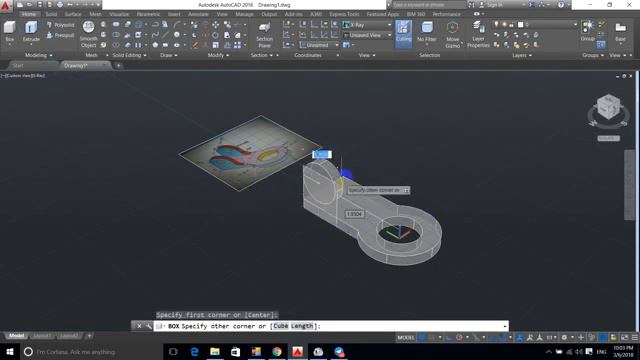
Task: Click the workspace switching gear icon
Action: [564, 338]
